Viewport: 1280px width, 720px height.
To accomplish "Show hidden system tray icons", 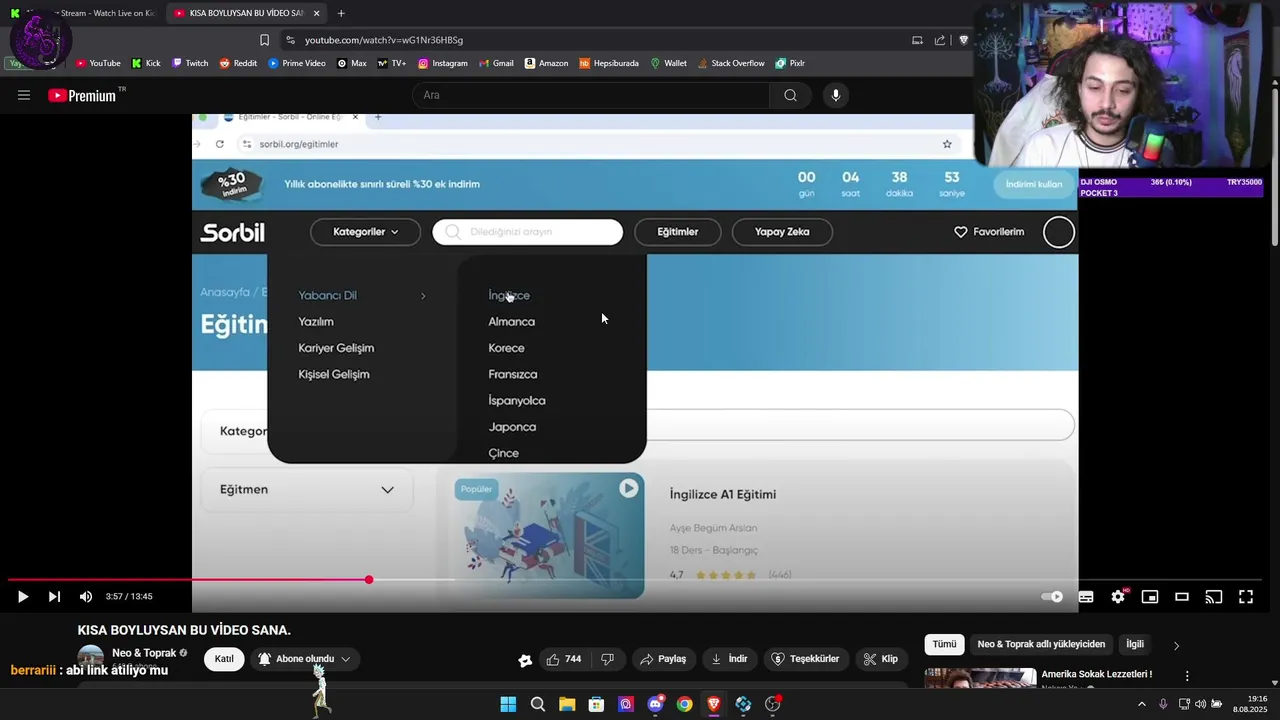I will click(x=1141, y=704).
